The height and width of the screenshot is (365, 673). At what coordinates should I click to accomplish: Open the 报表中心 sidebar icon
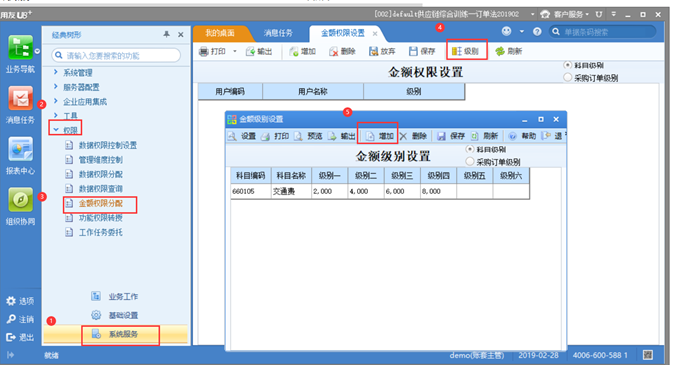tap(20, 149)
